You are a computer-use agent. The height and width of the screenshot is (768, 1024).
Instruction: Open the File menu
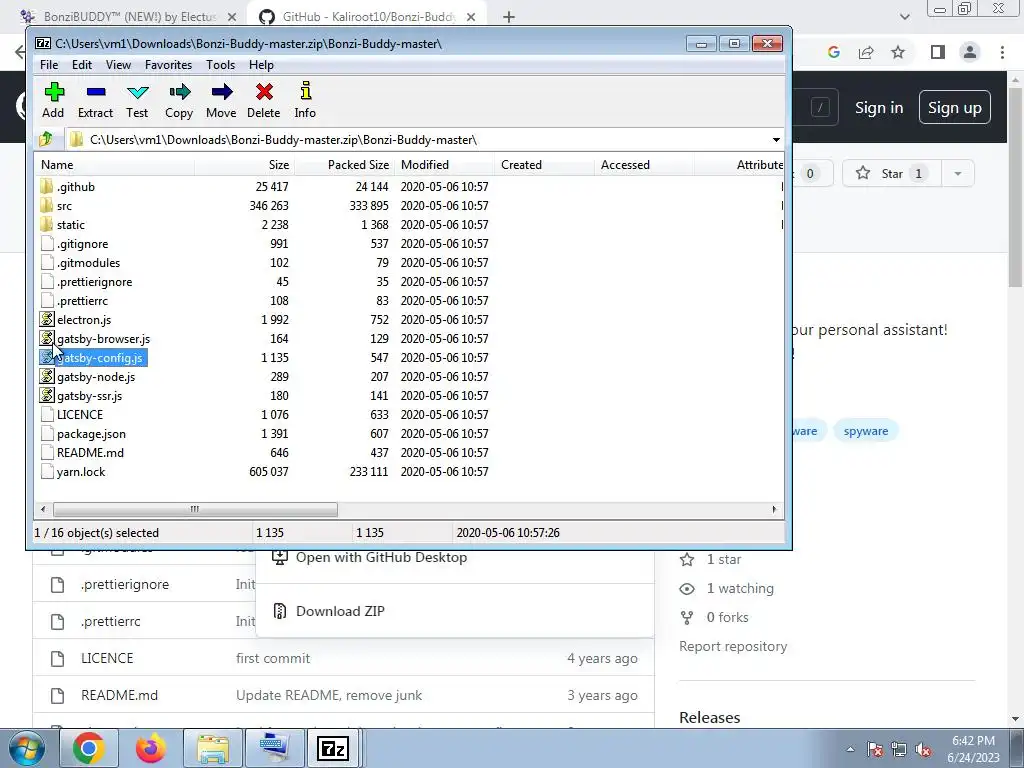49,65
